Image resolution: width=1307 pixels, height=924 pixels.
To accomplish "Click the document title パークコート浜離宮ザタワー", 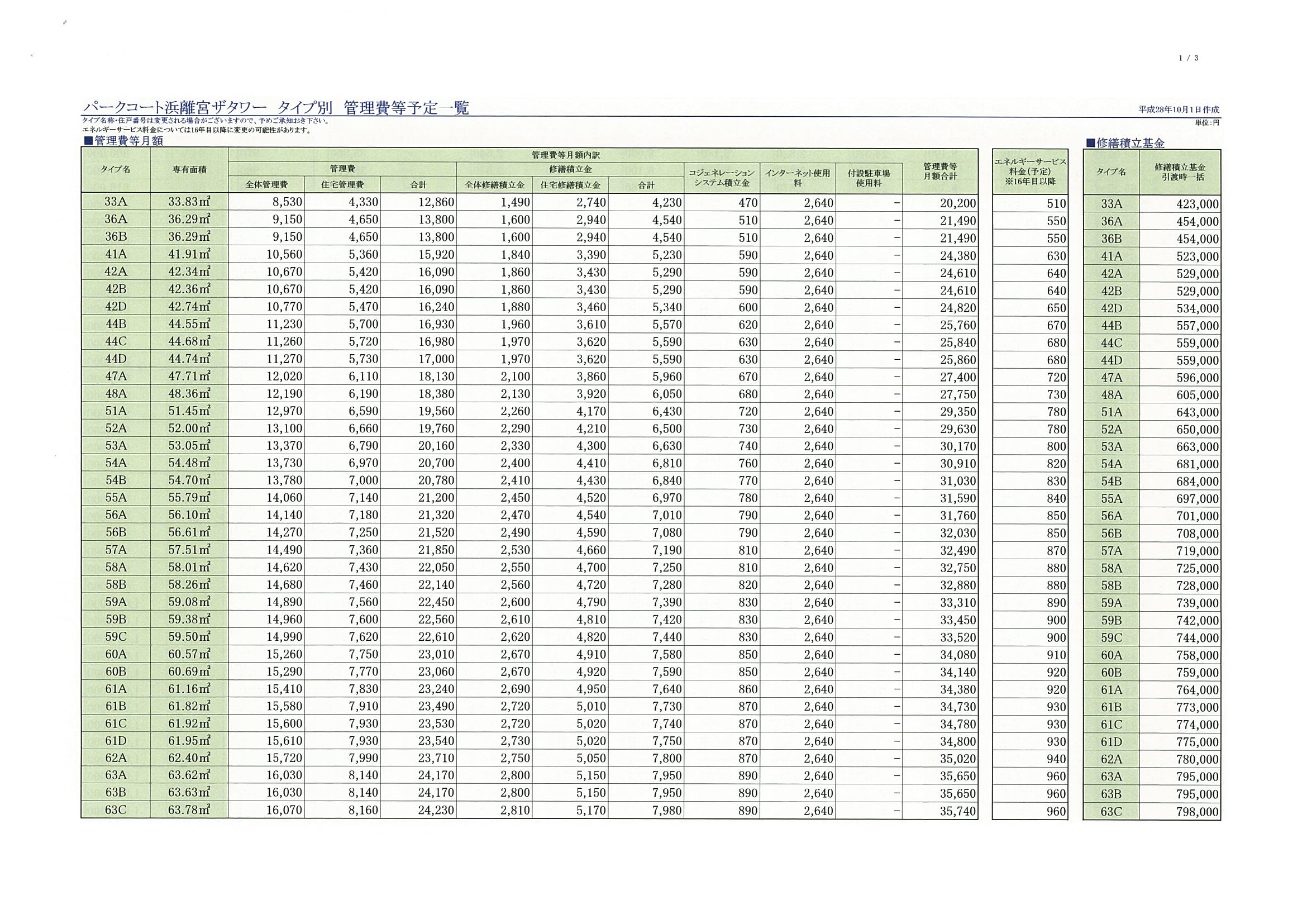I will click(174, 108).
